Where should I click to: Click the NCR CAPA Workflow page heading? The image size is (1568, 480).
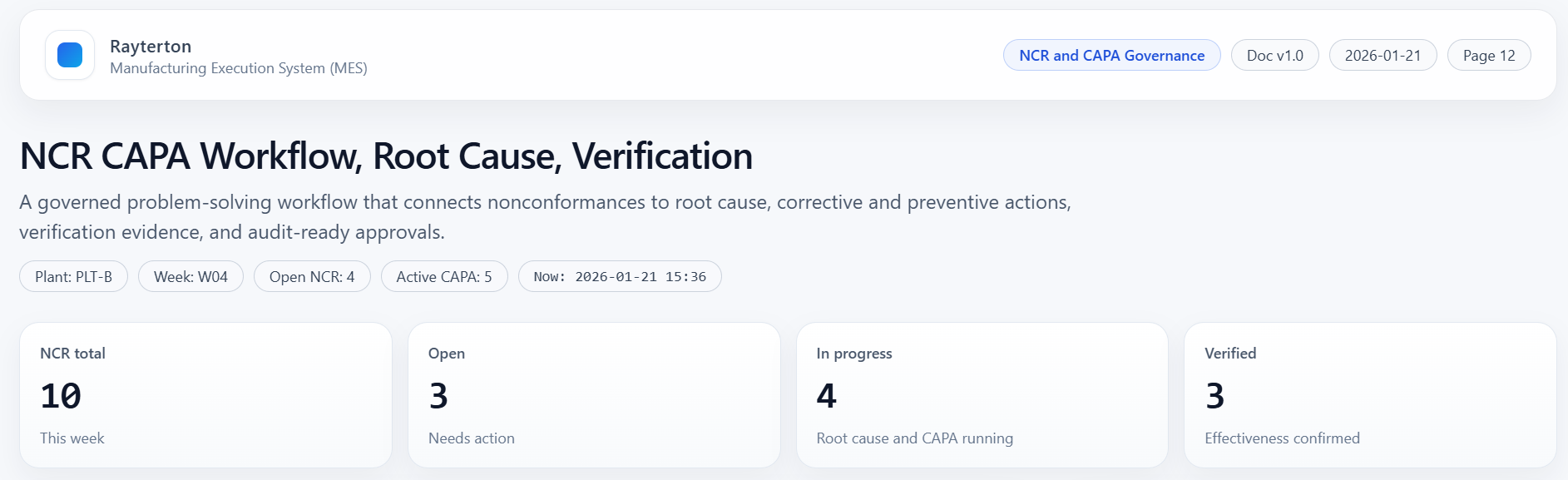(x=386, y=156)
